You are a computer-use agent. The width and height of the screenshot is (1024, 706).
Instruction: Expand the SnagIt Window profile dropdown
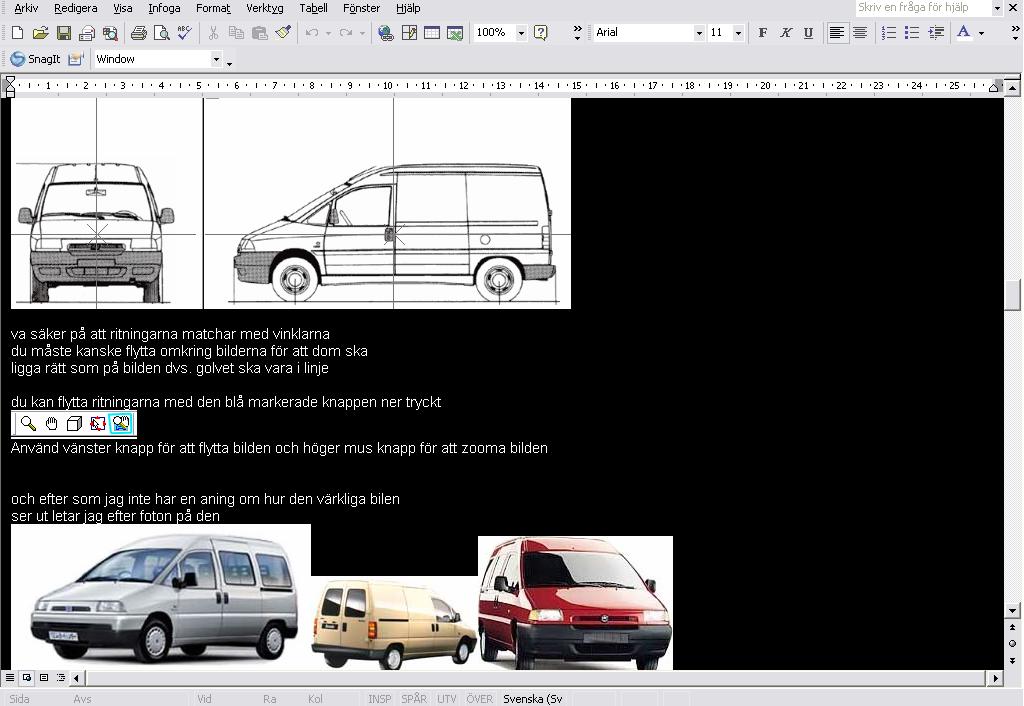pyautogui.click(x=215, y=59)
